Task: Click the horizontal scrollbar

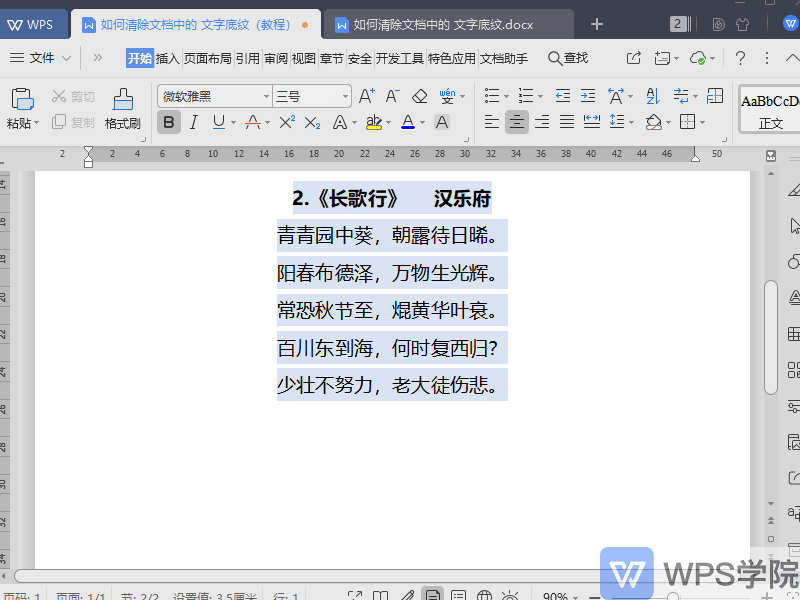Action: pos(306,576)
